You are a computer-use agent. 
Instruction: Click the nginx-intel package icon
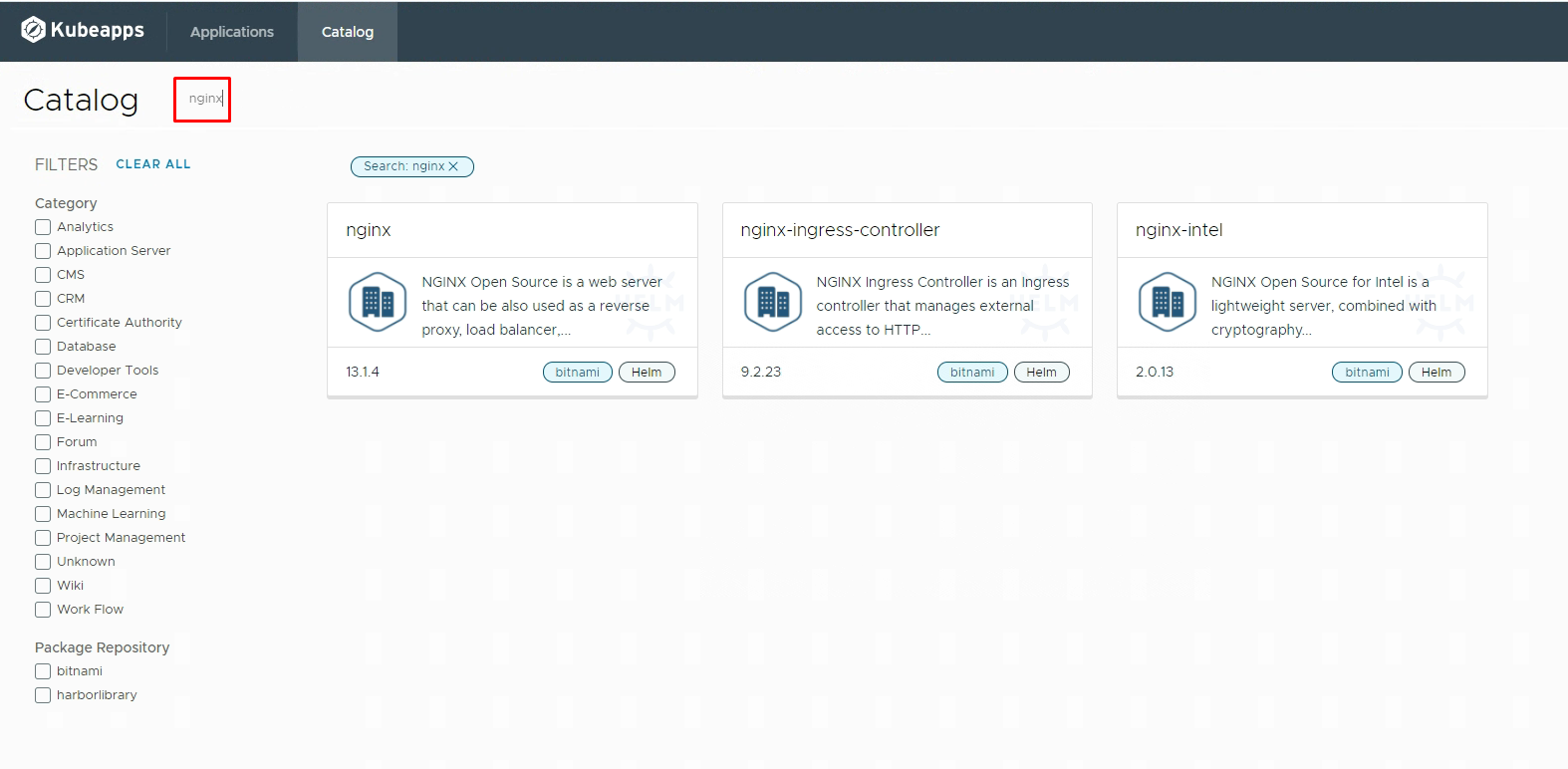tap(1168, 302)
